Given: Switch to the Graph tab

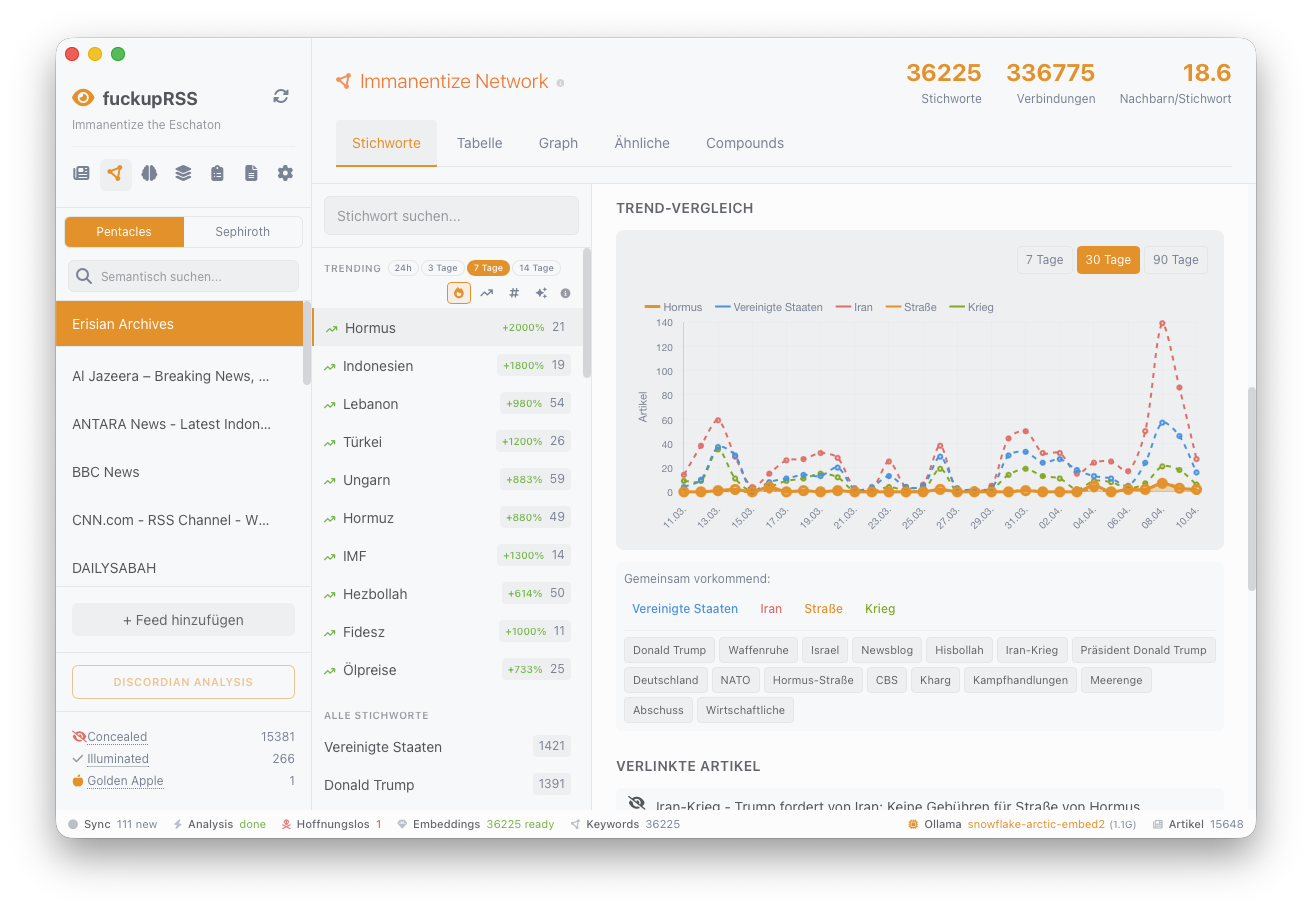Looking at the screenshot, I should click(x=558, y=143).
